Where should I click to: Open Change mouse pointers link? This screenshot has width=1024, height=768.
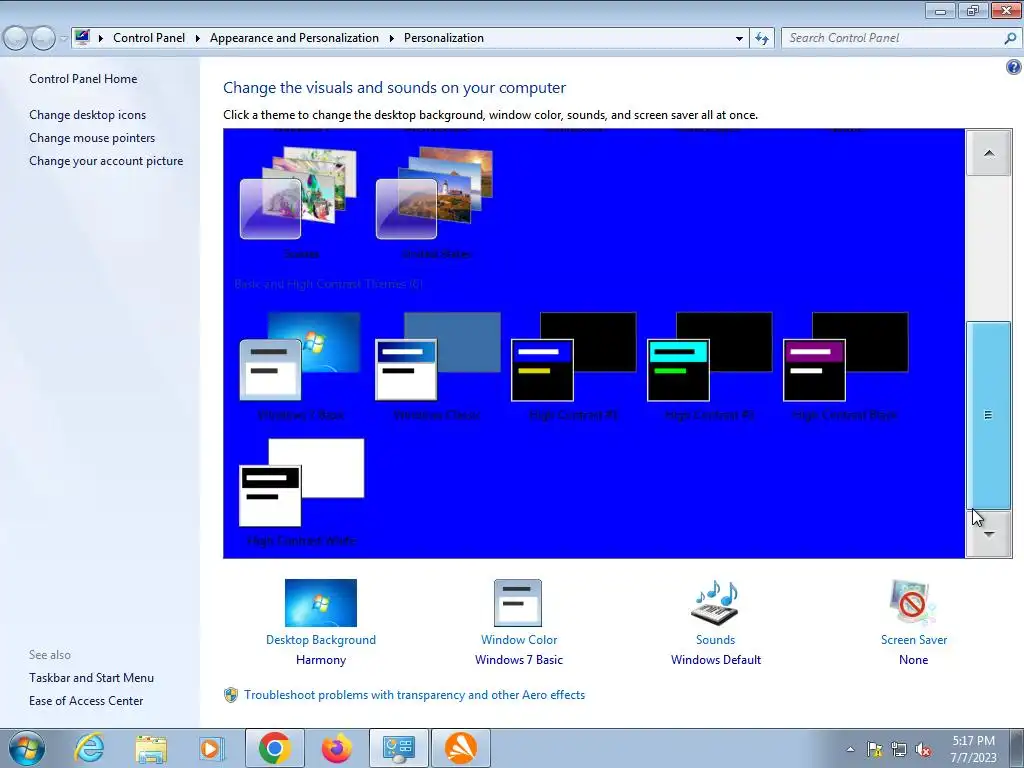[92, 138]
